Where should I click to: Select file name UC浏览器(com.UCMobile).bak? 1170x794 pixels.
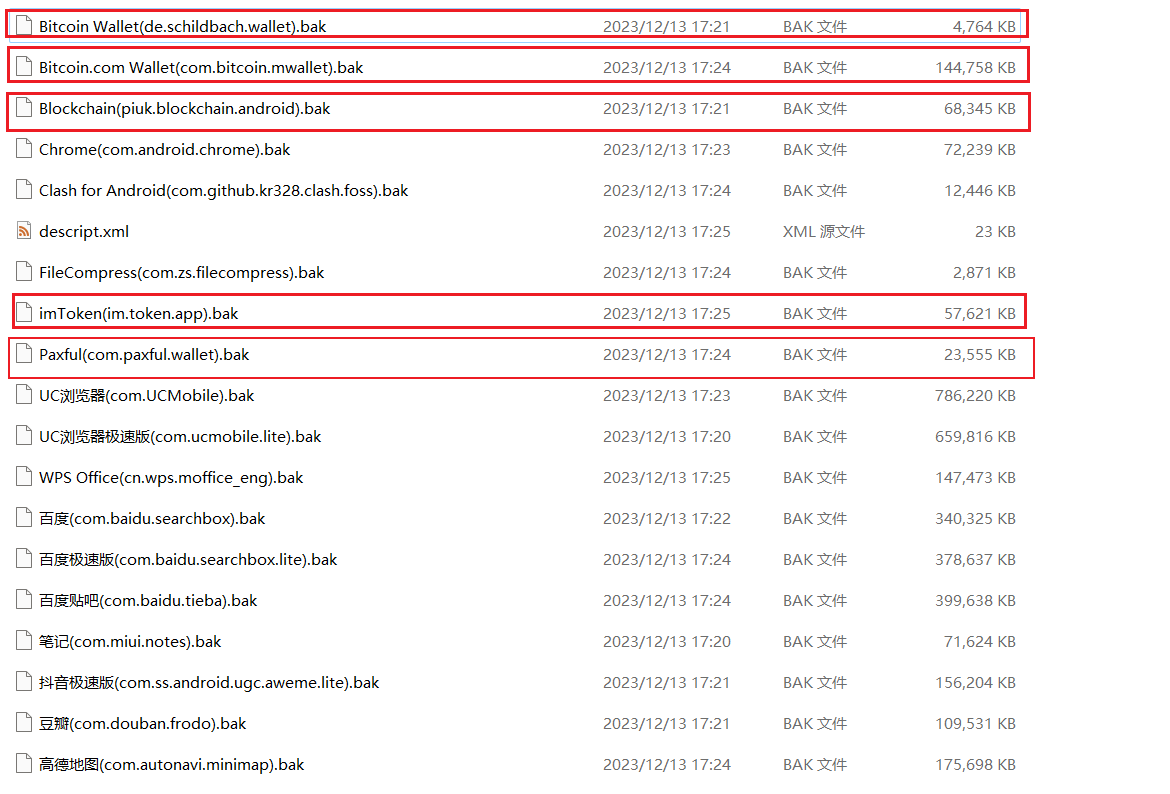(x=147, y=396)
